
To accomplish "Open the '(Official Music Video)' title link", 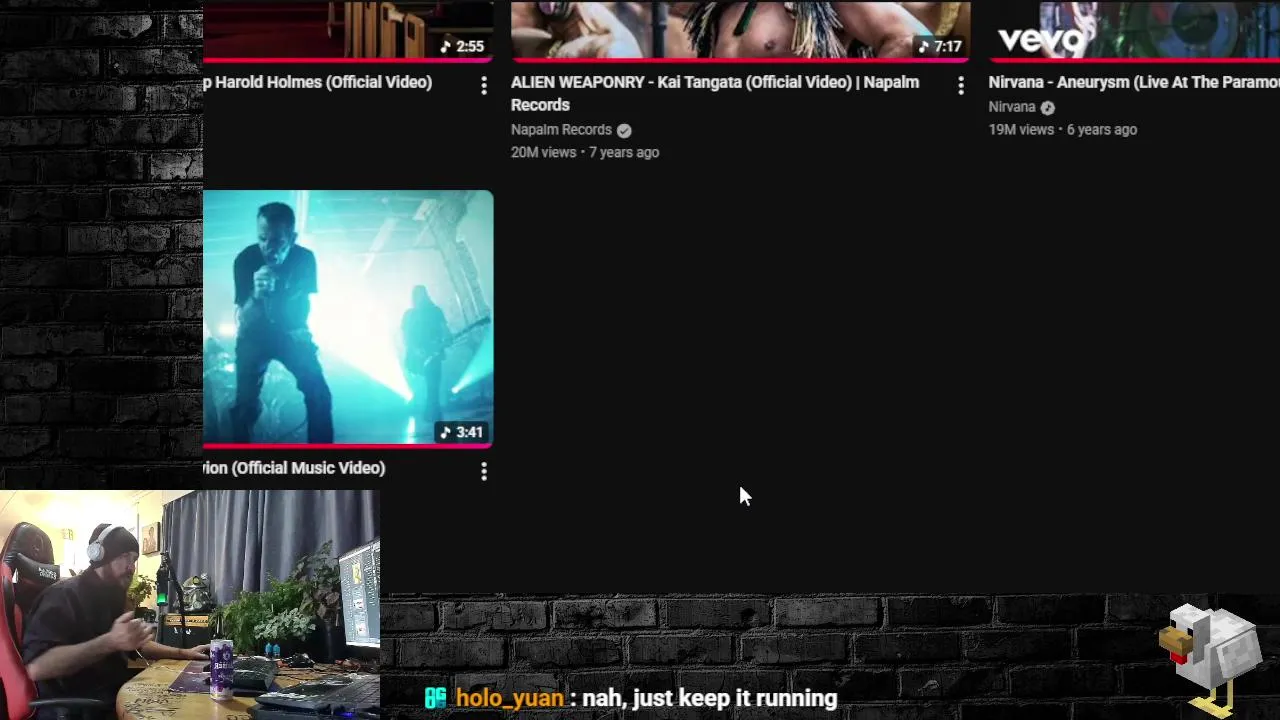I will point(294,468).
